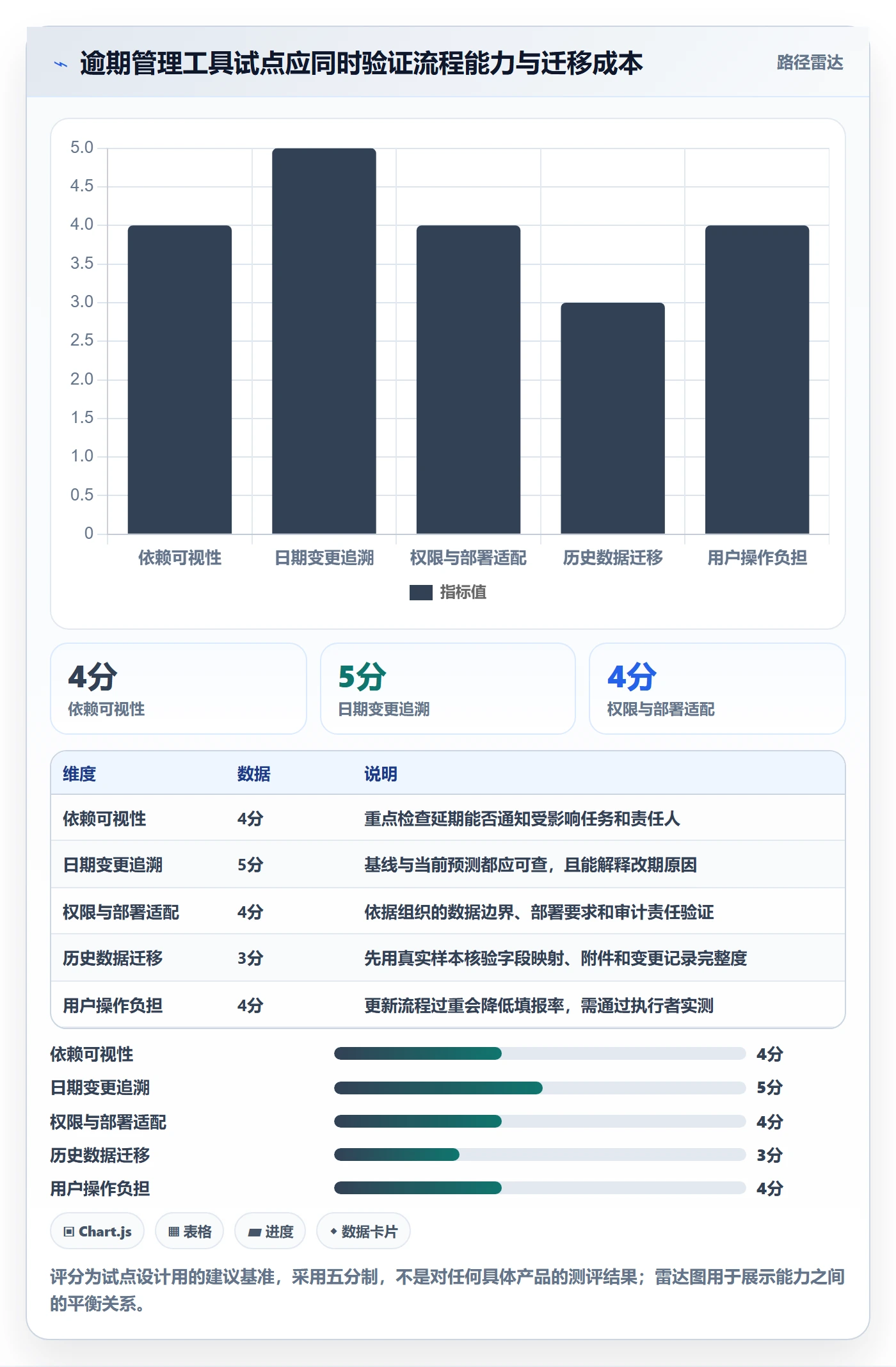Viewport: 896px width, 1367px height.
Task: Click the 表格 tag chip
Action: [189, 1231]
